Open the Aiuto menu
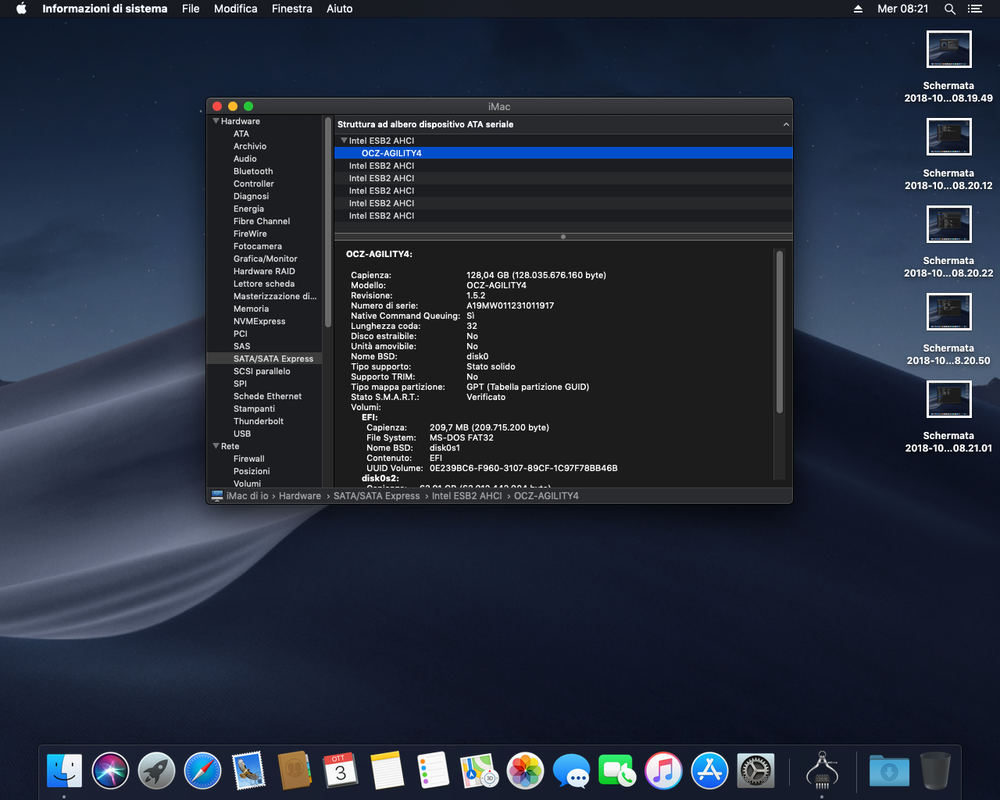Viewport: 1000px width, 800px height. [x=339, y=9]
